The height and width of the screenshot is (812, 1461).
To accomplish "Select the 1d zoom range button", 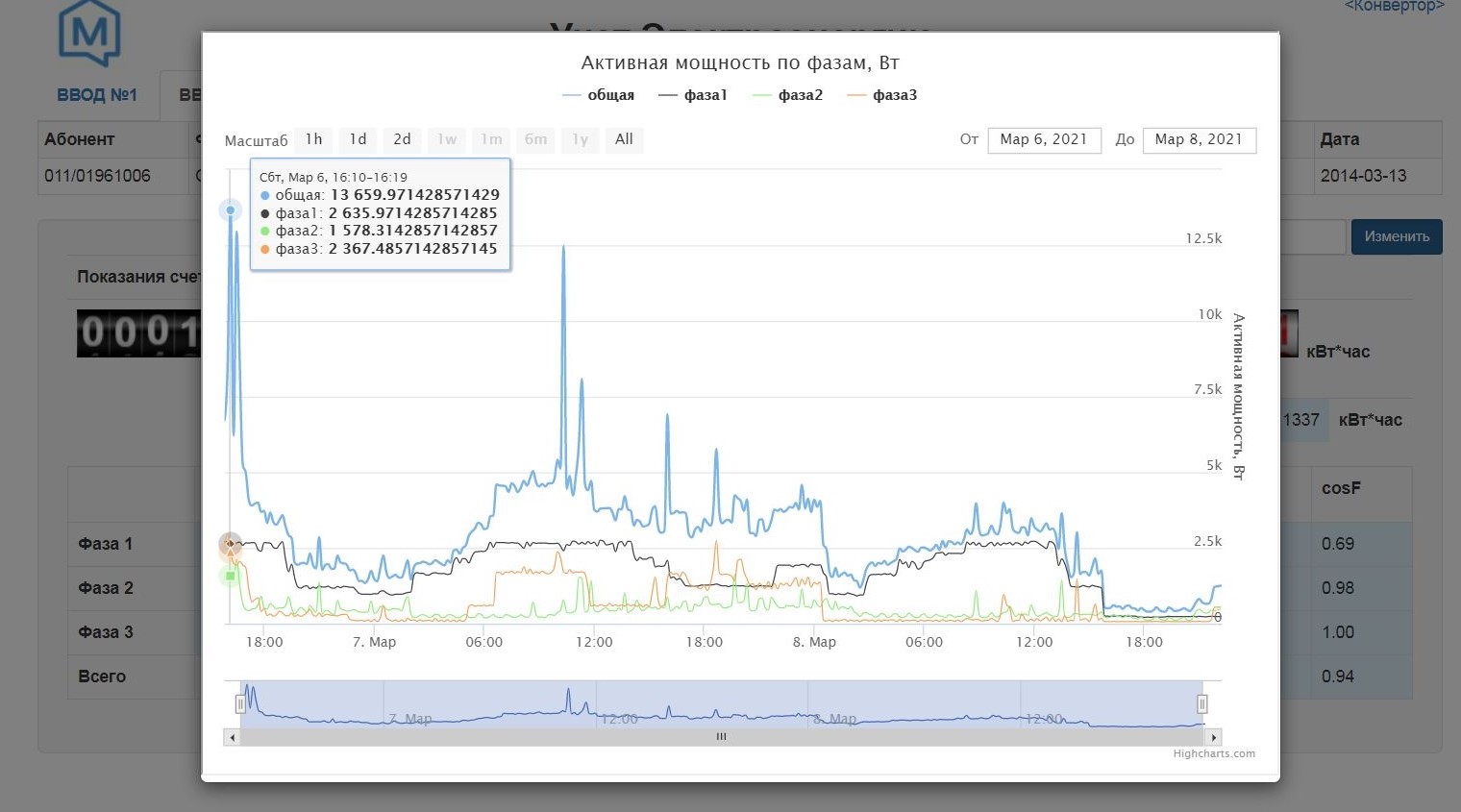I will coord(358,139).
